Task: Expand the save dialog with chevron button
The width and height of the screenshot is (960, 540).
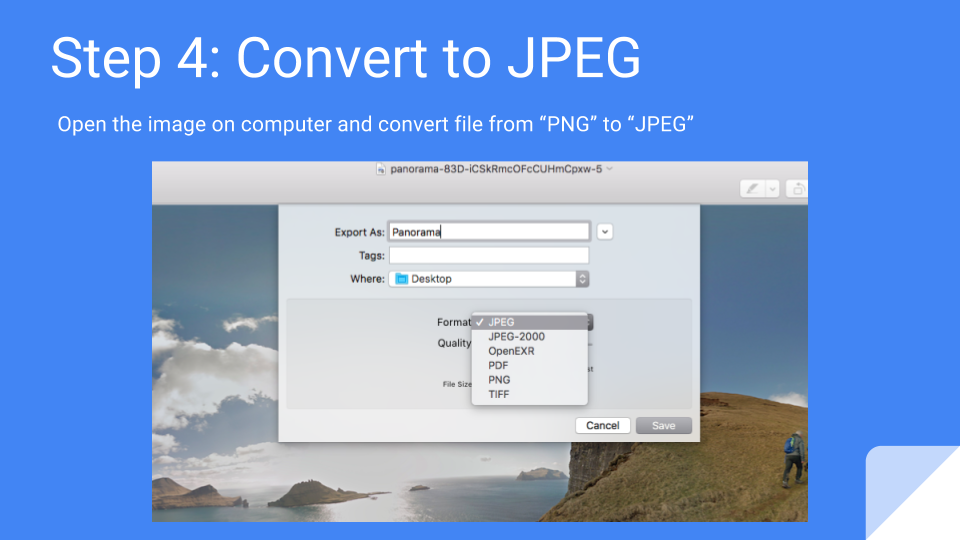Action: pos(605,232)
